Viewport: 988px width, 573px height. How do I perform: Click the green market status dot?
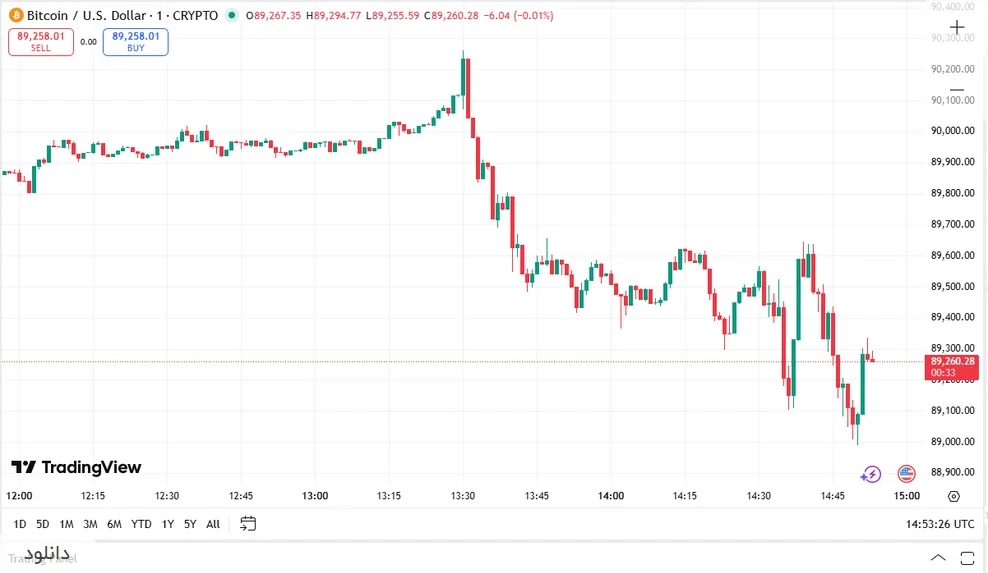(x=233, y=16)
